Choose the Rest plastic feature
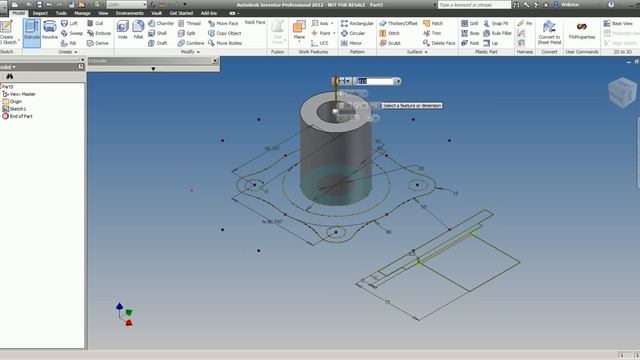The height and width of the screenshot is (360, 640). coord(470,43)
